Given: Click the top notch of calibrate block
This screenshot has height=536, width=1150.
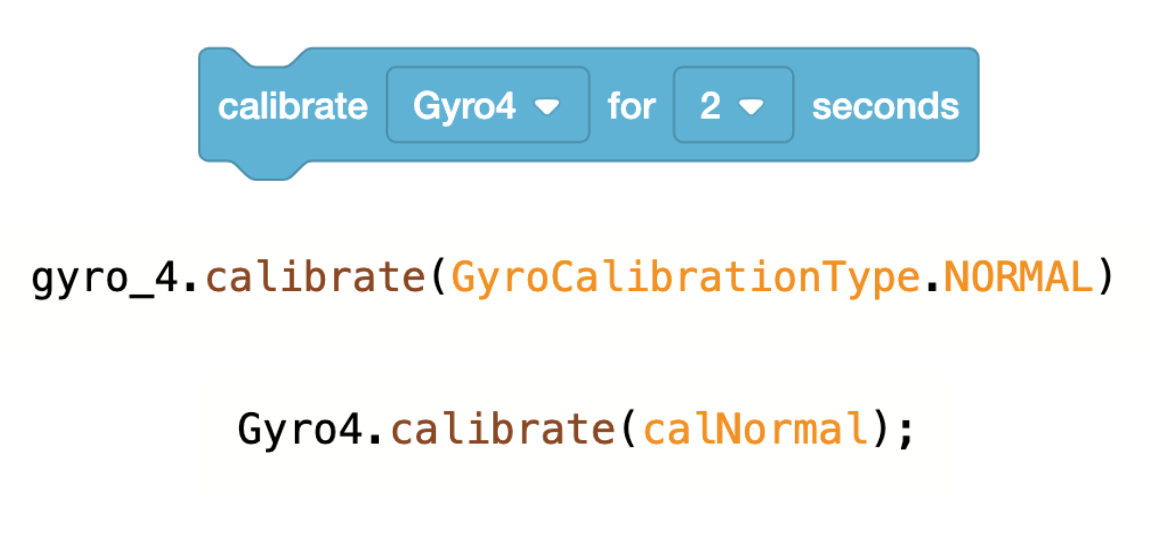Looking at the screenshot, I should [x=265, y=57].
